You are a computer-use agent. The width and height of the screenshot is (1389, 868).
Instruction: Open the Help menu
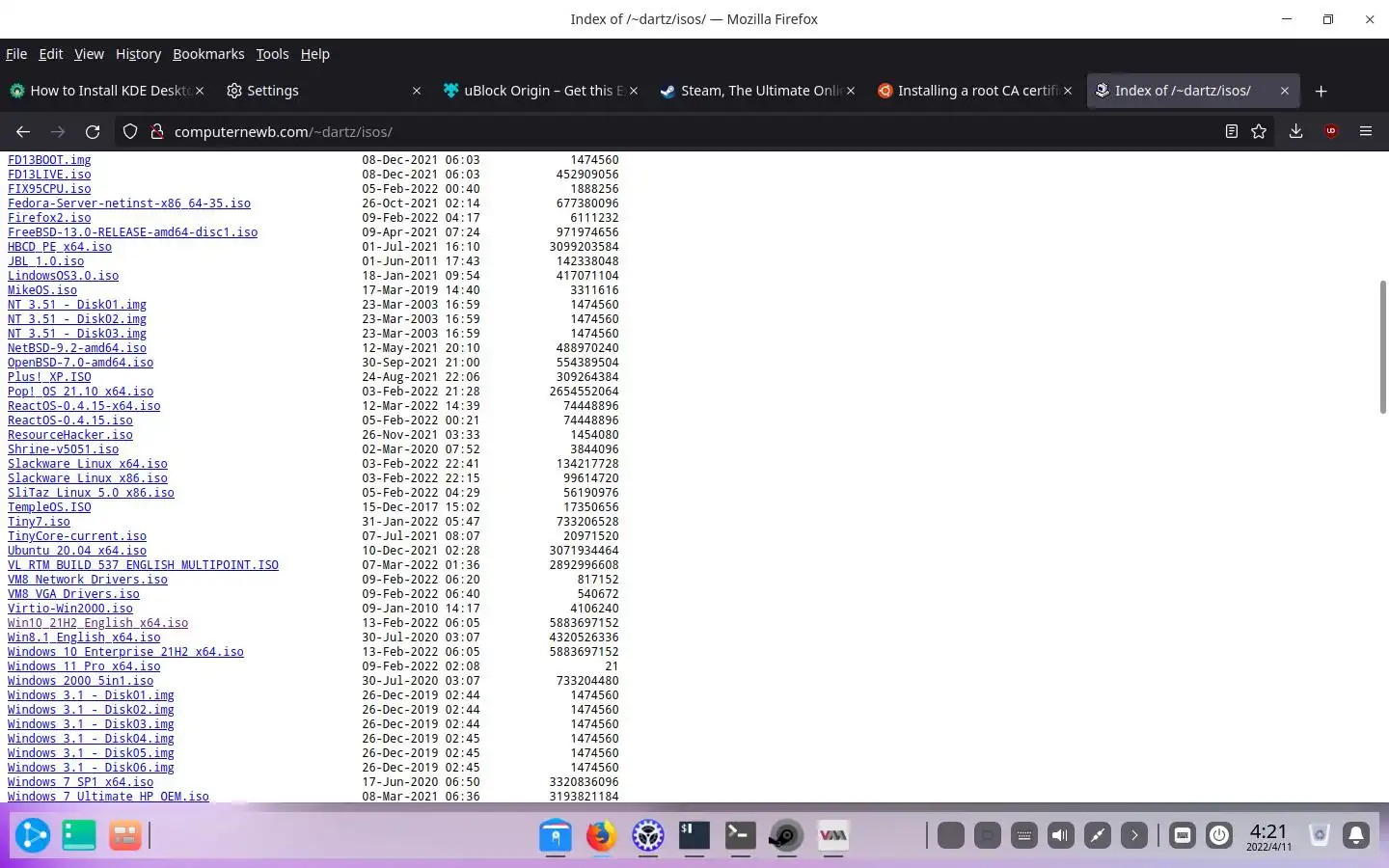[315, 54]
